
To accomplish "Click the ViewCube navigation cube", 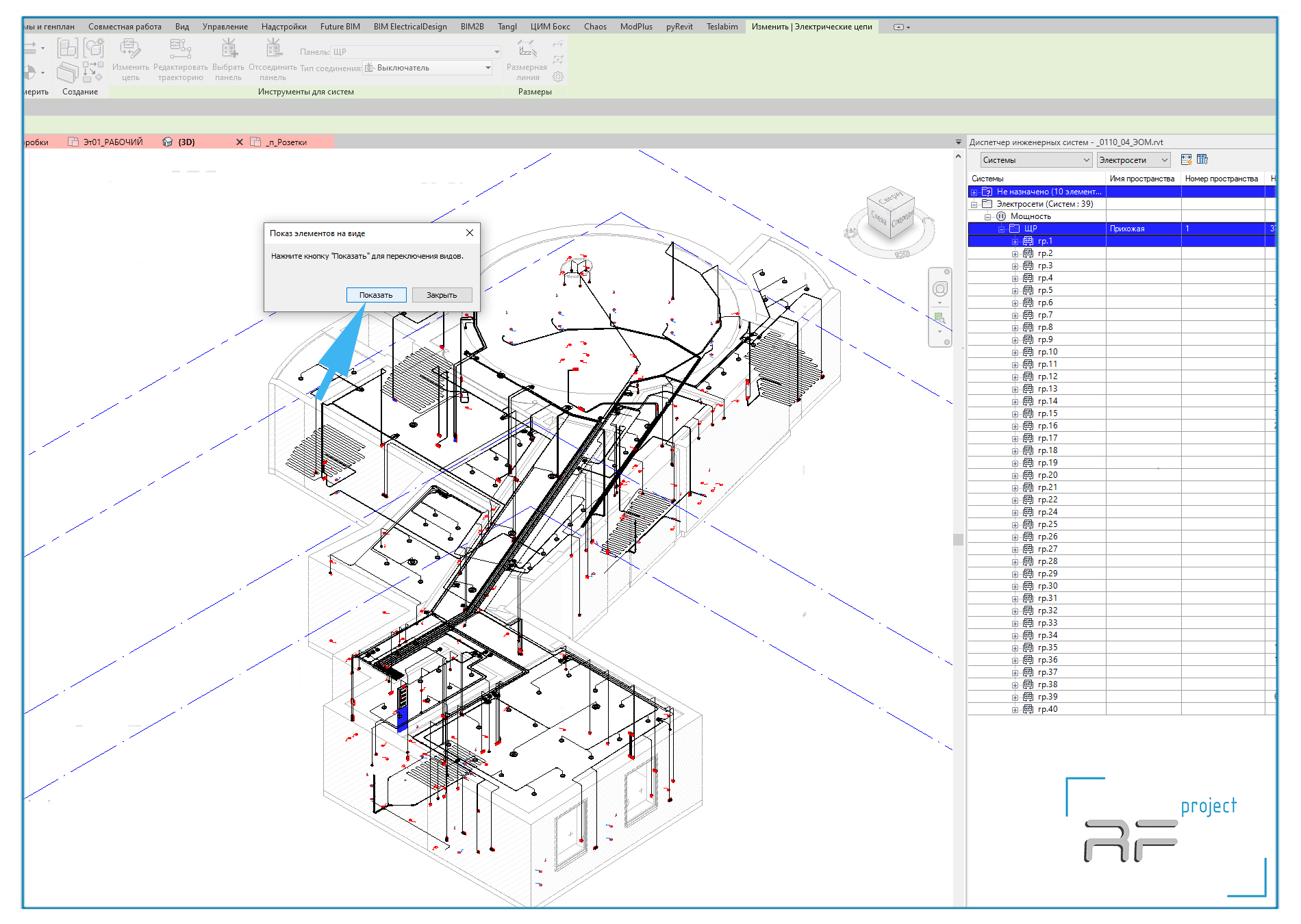I will [x=891, y=214].
